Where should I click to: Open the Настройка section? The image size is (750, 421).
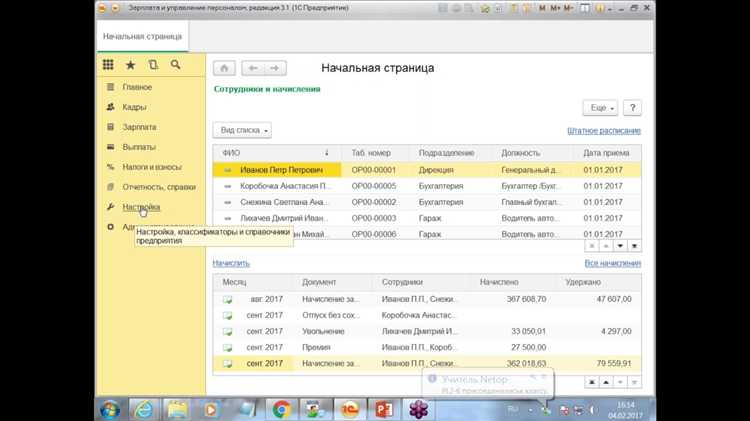click(141, 207)
